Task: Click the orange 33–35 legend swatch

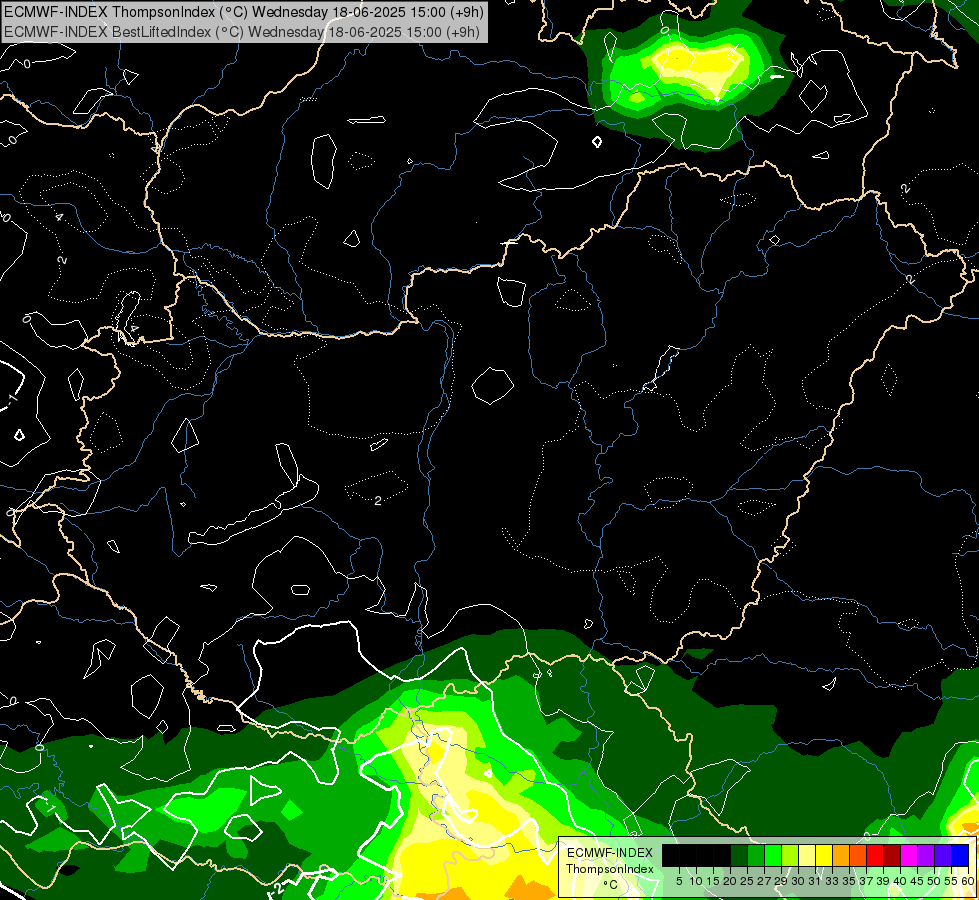Action: pos(840,855)
